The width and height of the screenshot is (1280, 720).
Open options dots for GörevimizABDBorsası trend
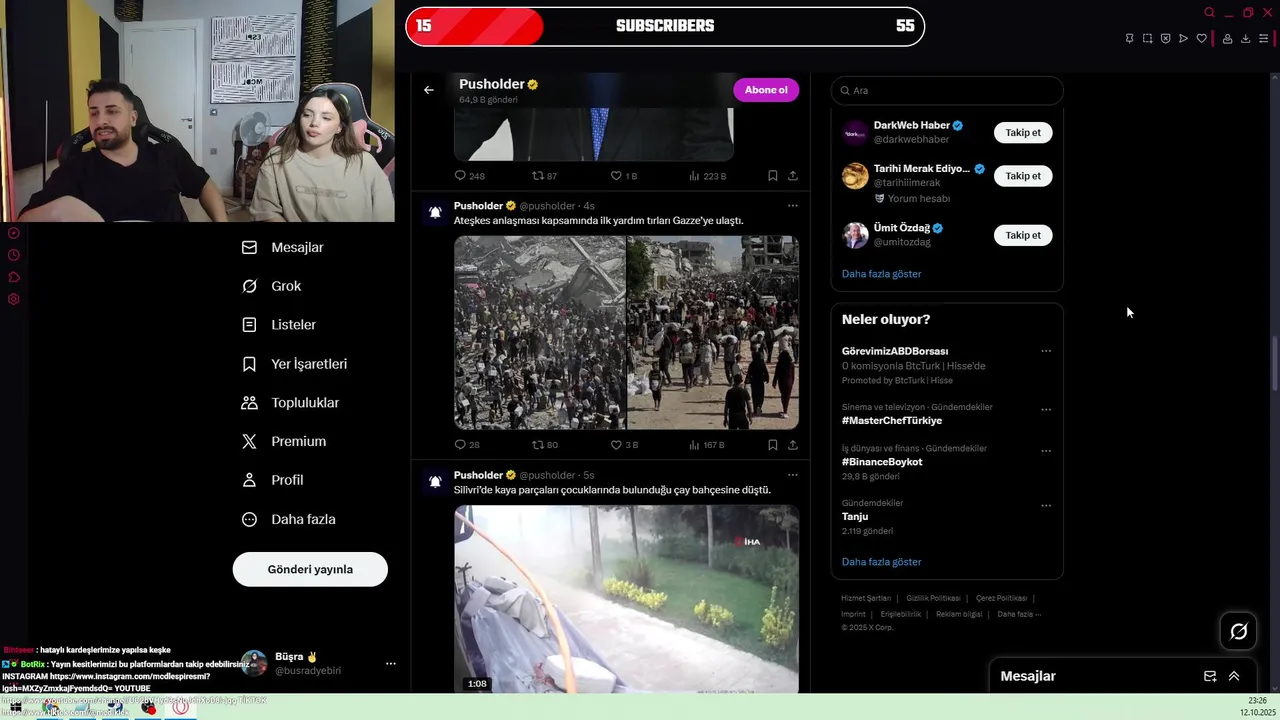[x=1046, y=351]
